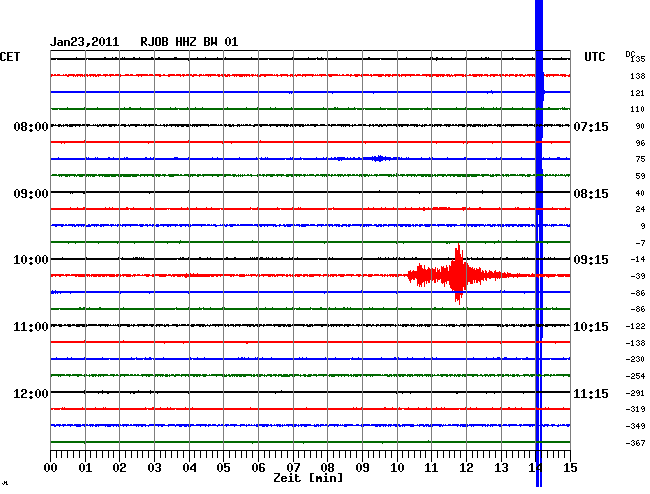This screenshot has height=494, width=650.
Task: Click the '11' minute axis label
Action: (x=431, y=468)
